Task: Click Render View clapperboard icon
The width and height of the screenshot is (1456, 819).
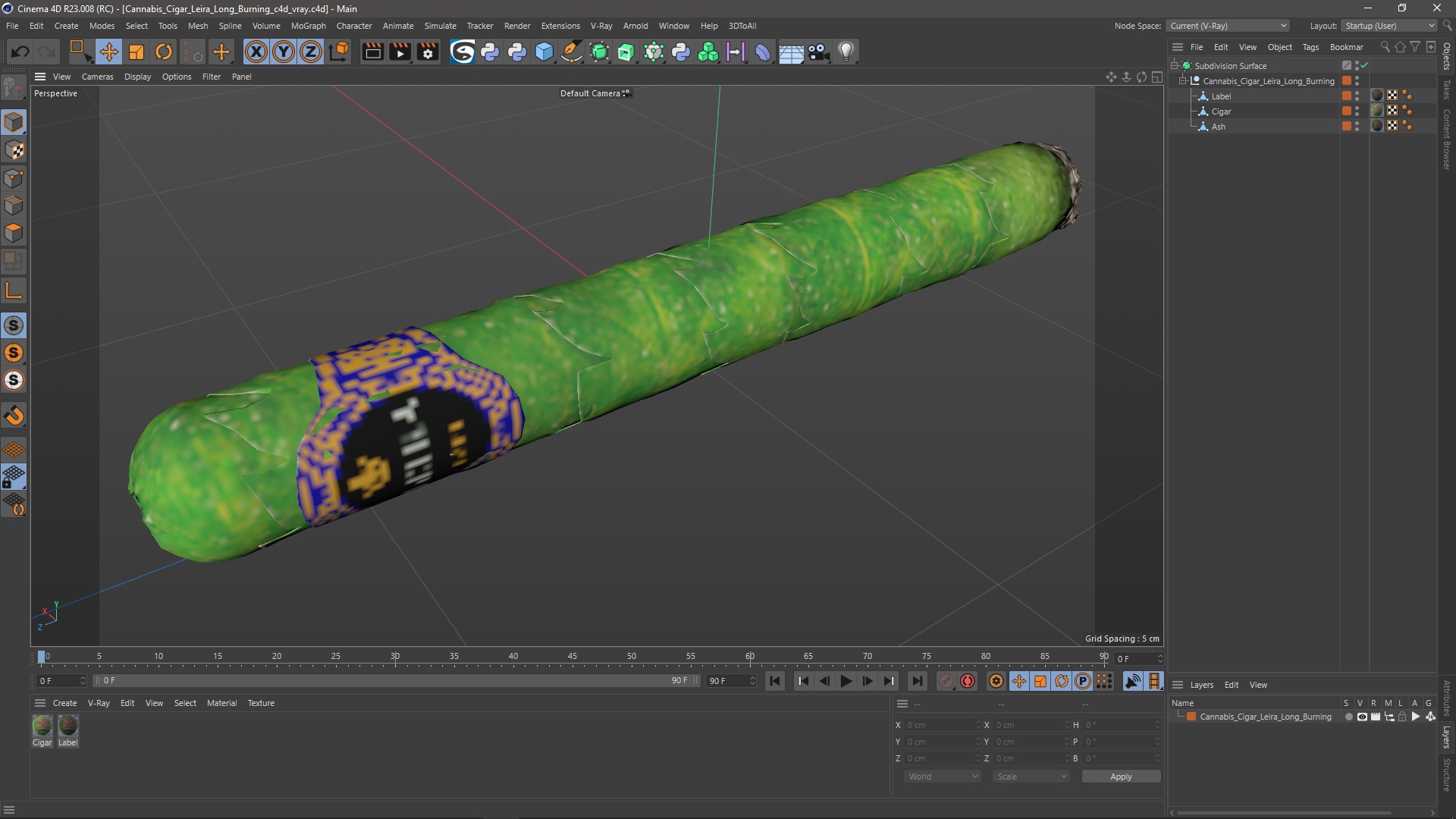Action: [x=372, y=52]
